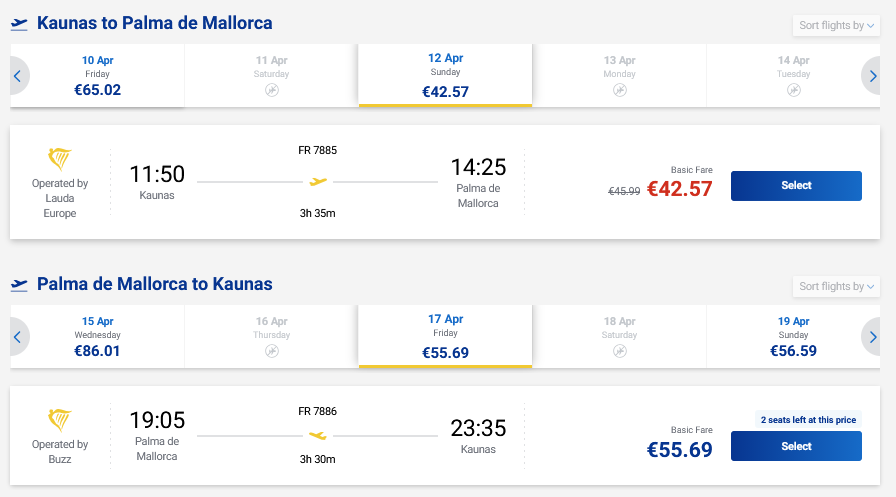Select the €55.69 flight to Kaunas
This screenshot has width=896, height=497.
pyautogui.click(x=796, y=446)
